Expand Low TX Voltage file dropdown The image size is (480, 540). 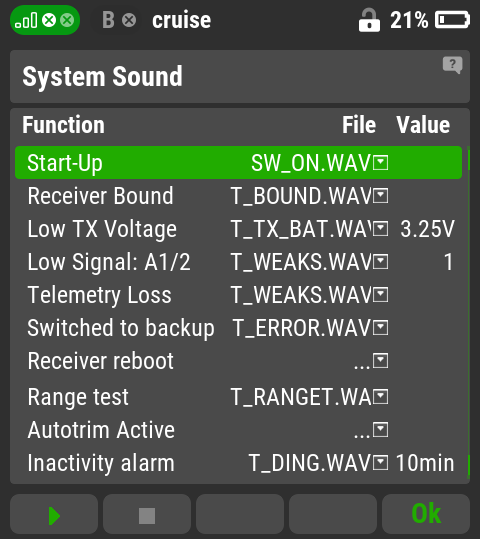point(309,229)
